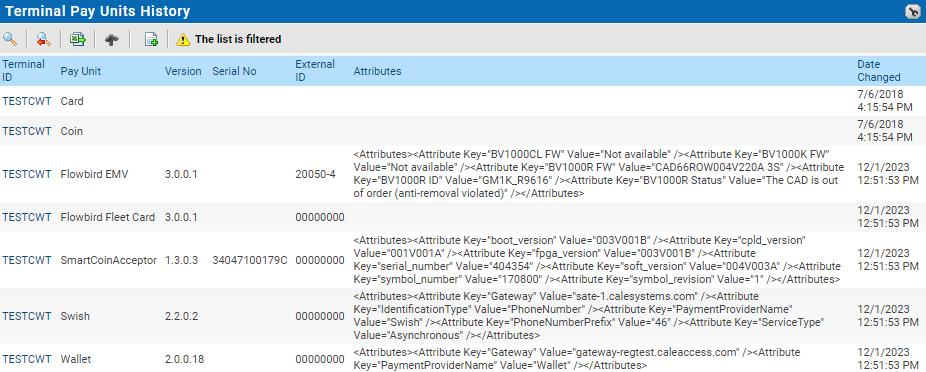
Task: Sort by Date Changed column header
Action: pyautogui.click(x=879, y=71)
